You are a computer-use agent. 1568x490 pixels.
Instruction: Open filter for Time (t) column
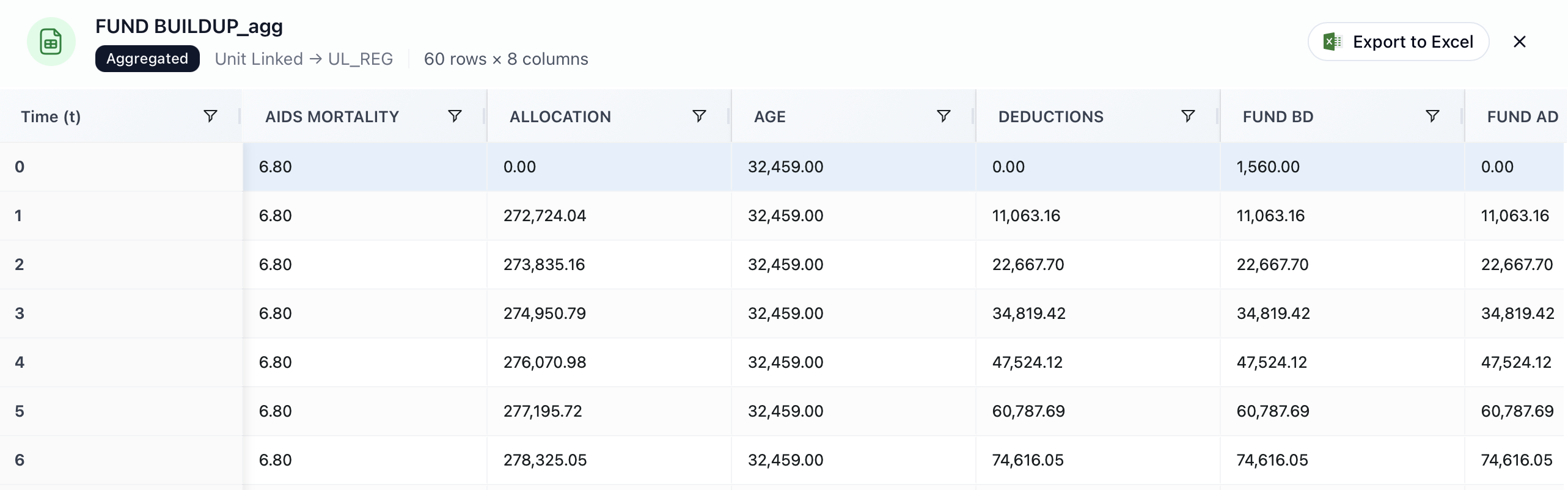click(210, 116)
